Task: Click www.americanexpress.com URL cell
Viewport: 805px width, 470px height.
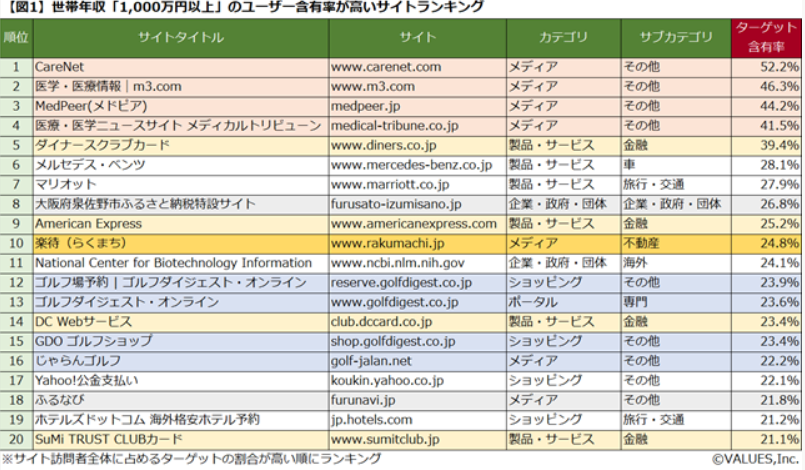Action: [x=417, y=224]
